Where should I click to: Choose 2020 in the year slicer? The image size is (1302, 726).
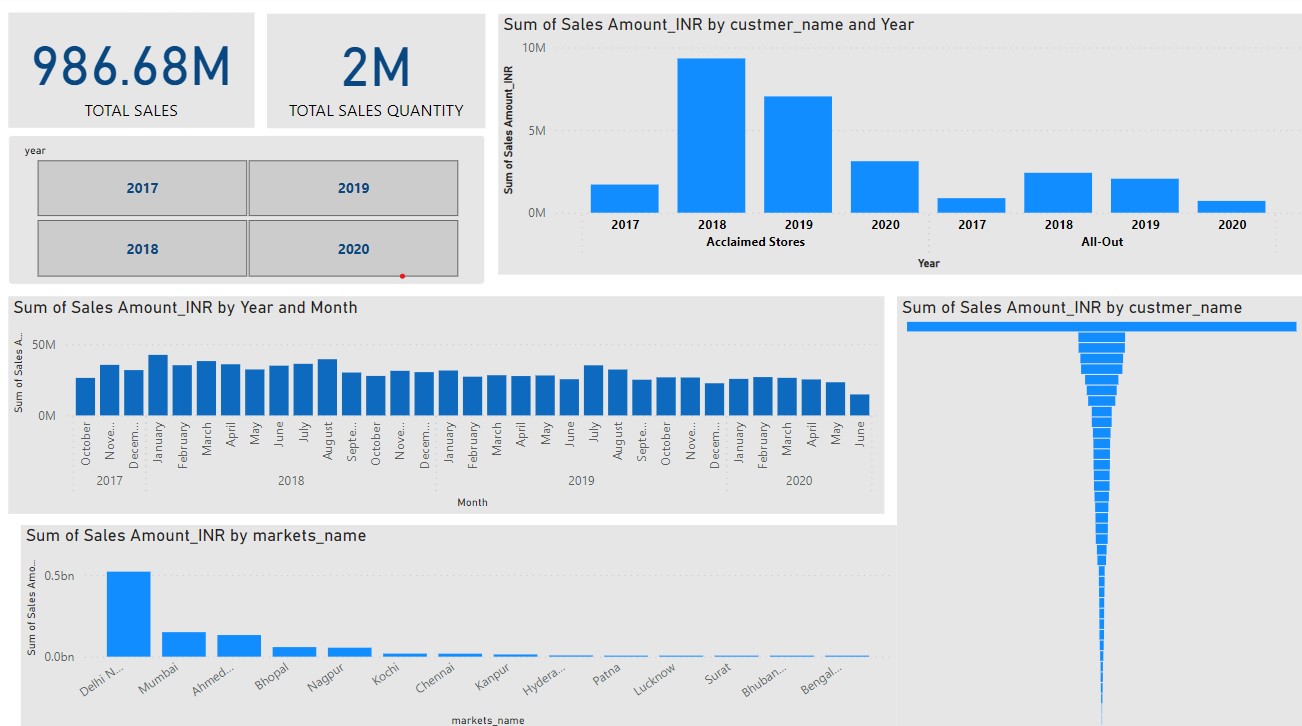[353, 249]
